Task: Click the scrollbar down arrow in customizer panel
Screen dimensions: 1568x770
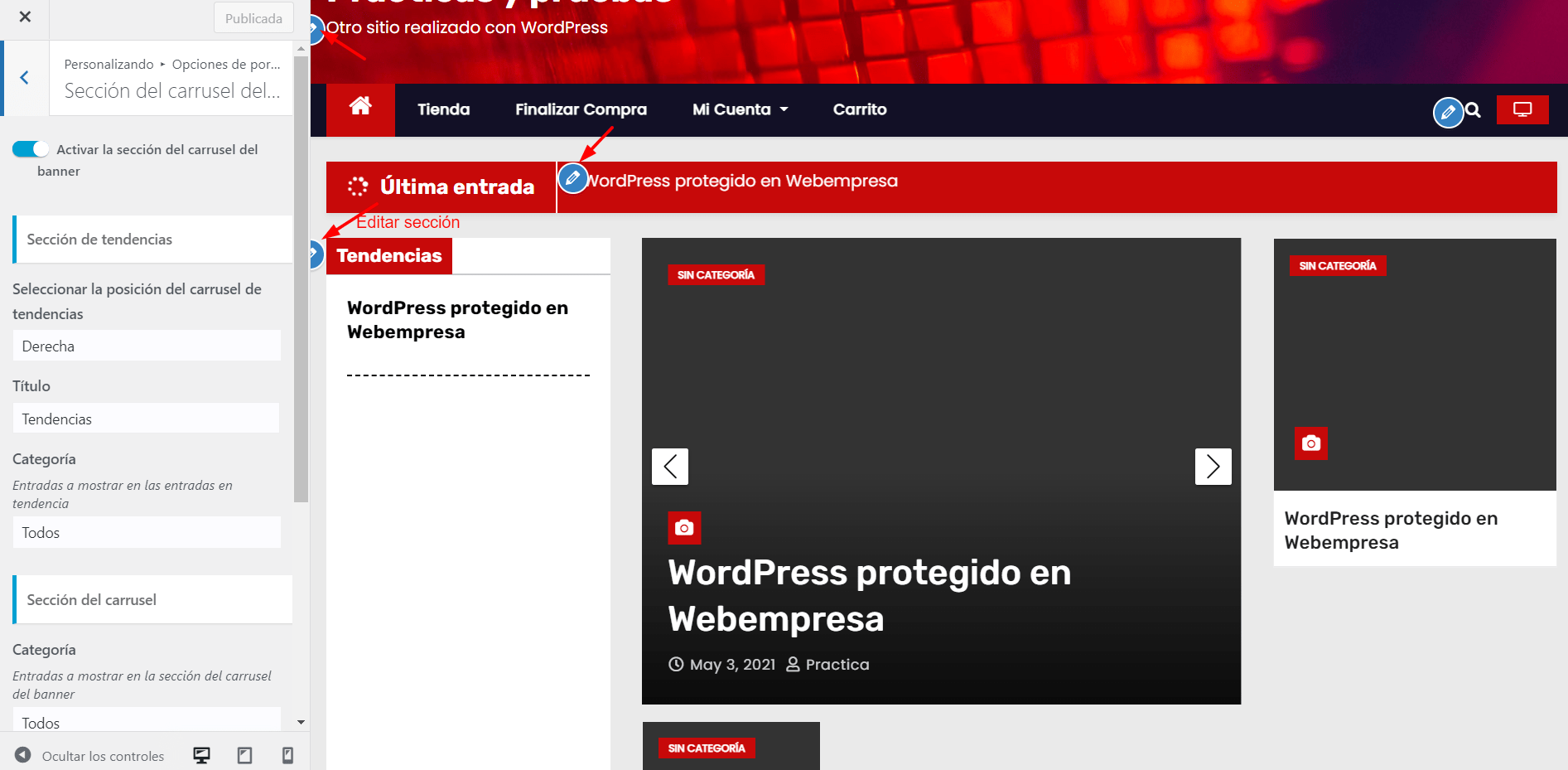Action: 301,723
